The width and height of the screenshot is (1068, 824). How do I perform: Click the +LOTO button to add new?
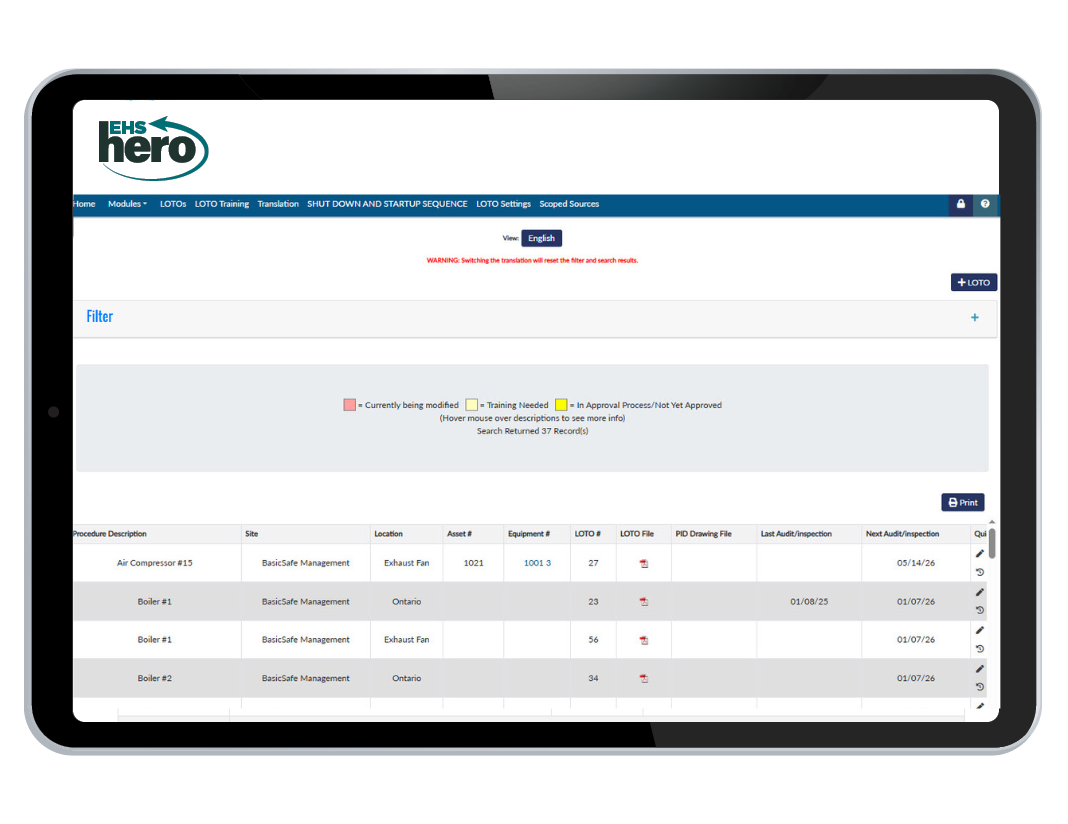(973, 283)
